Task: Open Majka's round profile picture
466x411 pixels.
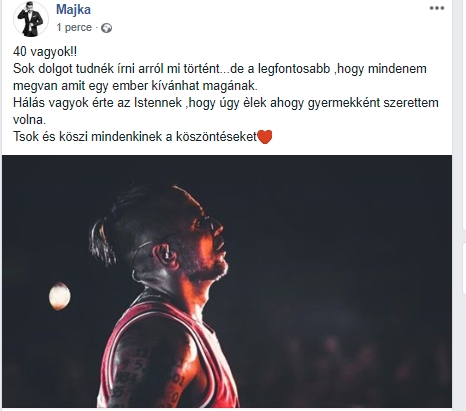Action: 31,19
